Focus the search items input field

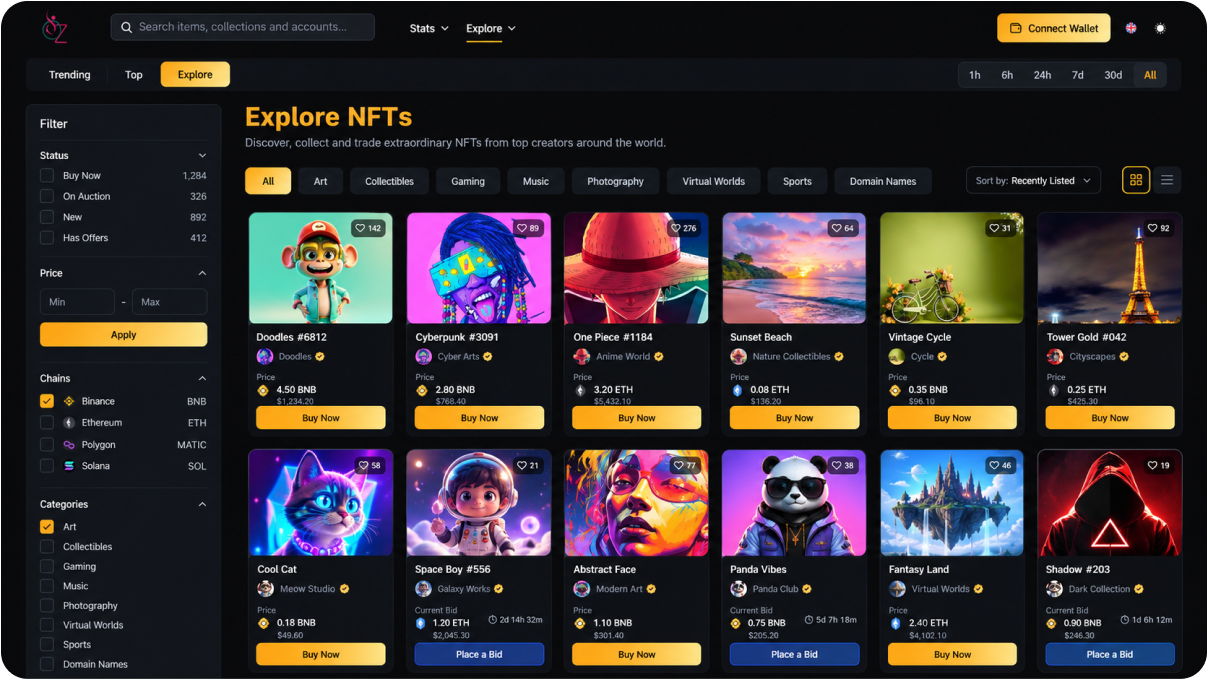[243, 27]
